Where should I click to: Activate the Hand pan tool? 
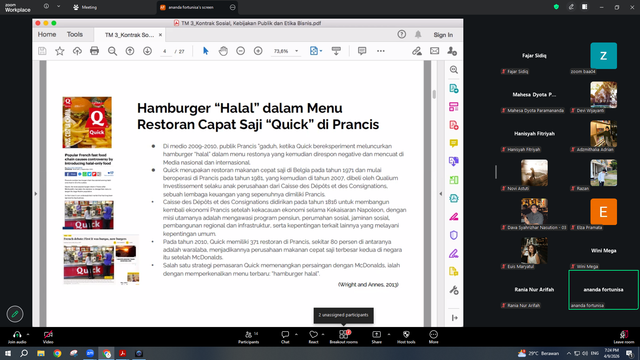223,51
